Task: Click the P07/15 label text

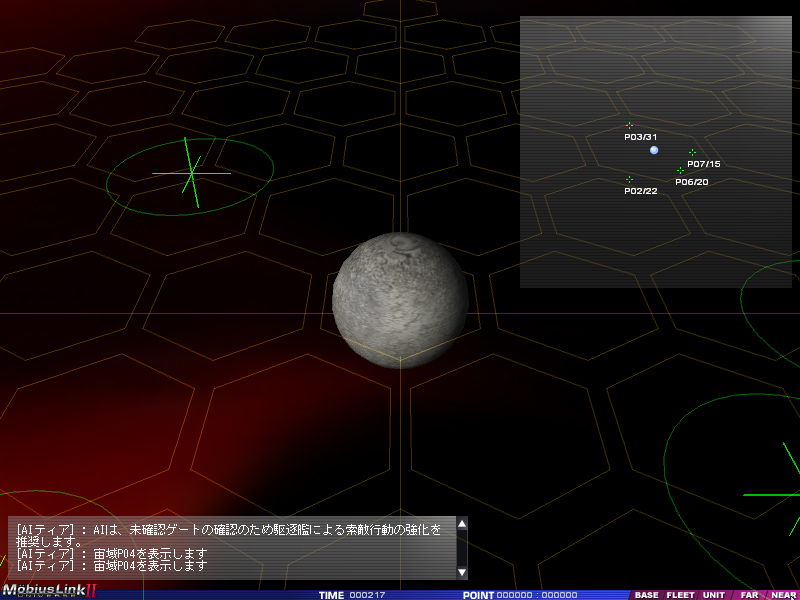Action: (704, 164)
